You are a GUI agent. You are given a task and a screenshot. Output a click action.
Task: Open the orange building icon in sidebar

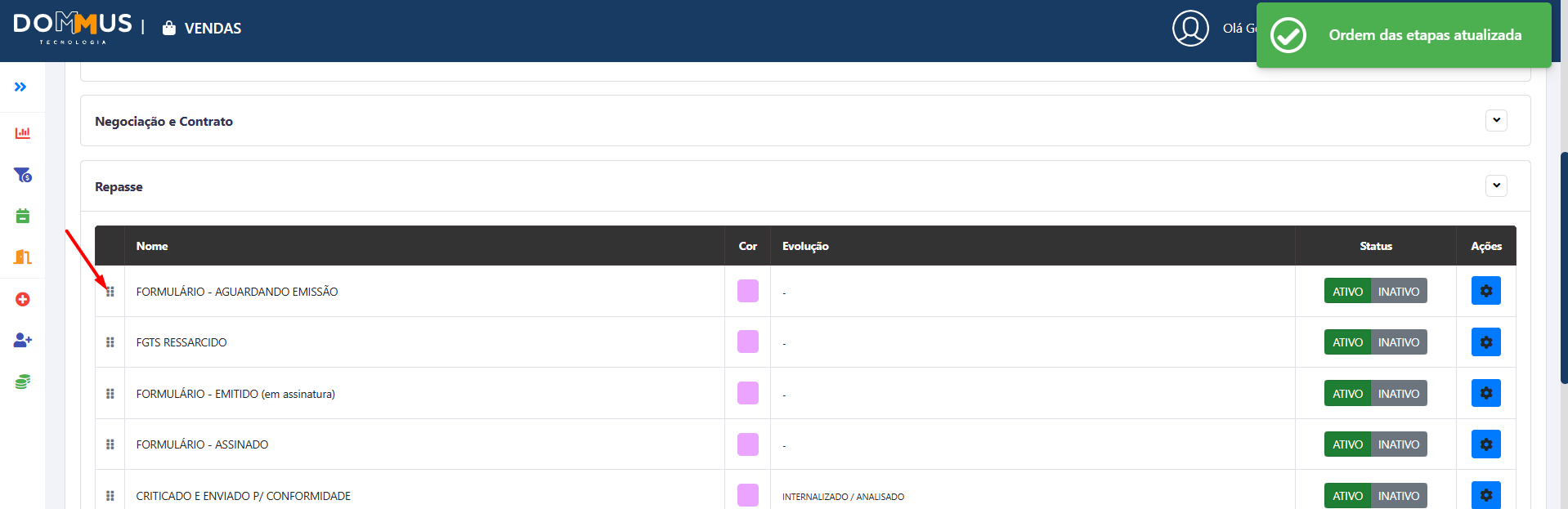(23, 257)
